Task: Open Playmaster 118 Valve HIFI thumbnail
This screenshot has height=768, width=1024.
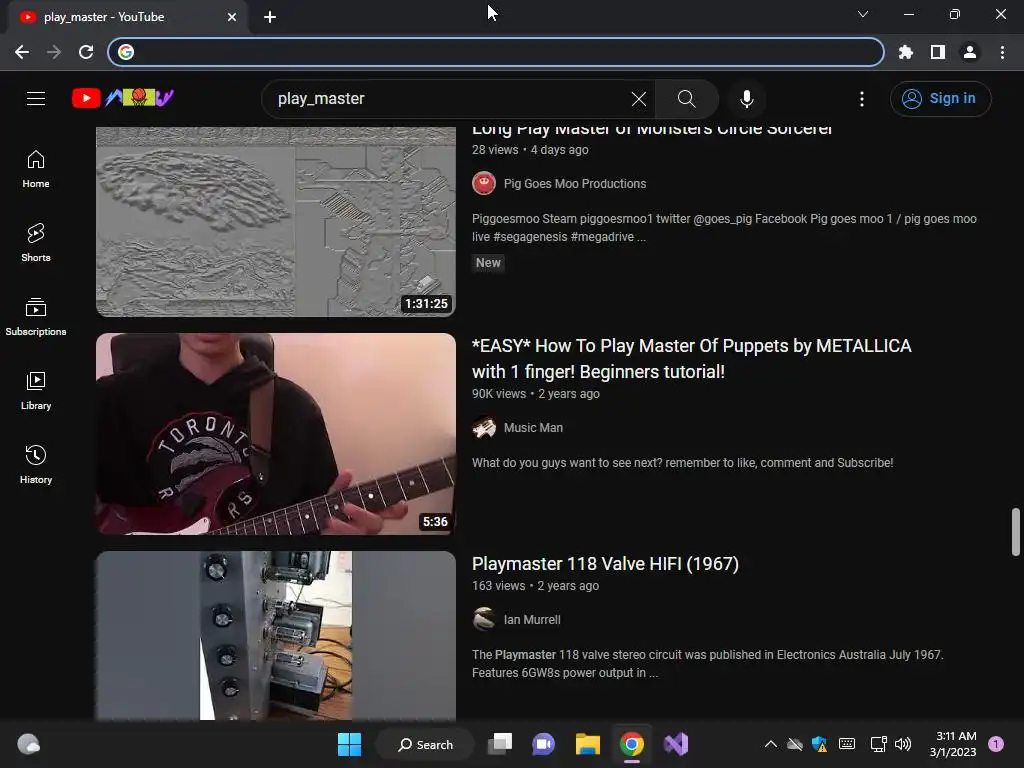Action: coord(276,635)
